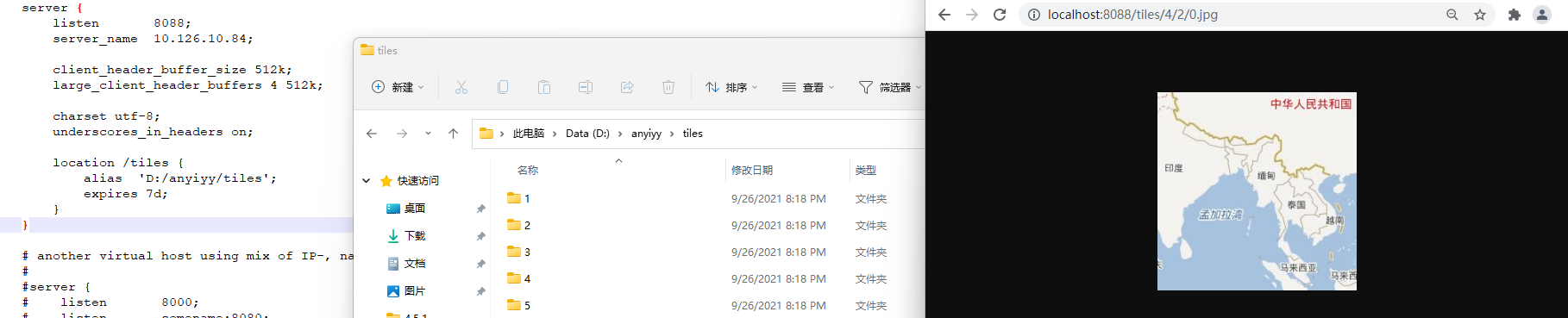Viewport: 1568px width, 318px height.
Task: Click the 'expires 7d;' config line
Action: click(126, 194)
